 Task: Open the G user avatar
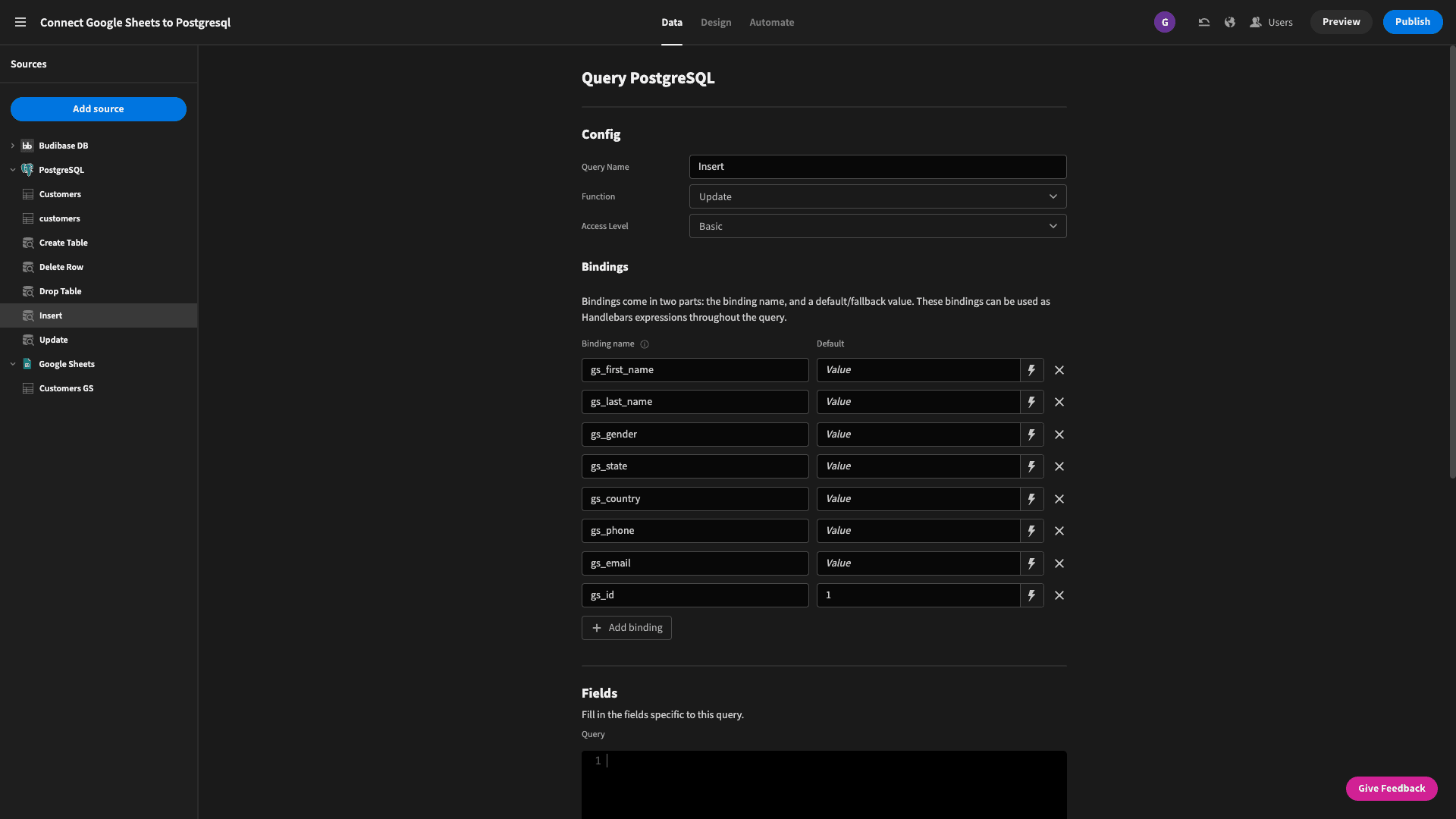coord(1165,22)
